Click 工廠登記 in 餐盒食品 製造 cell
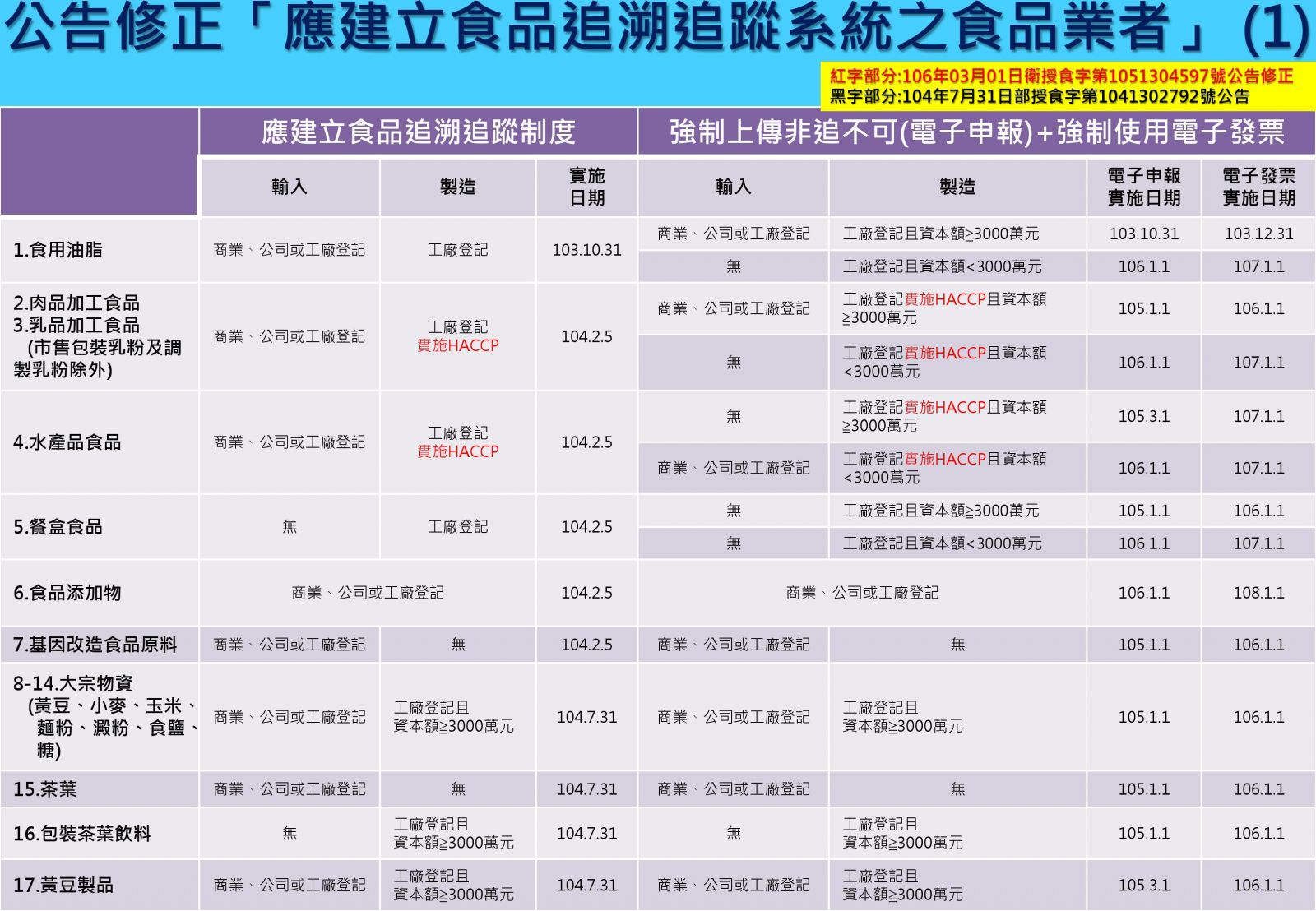 click(x=457, y=527)
